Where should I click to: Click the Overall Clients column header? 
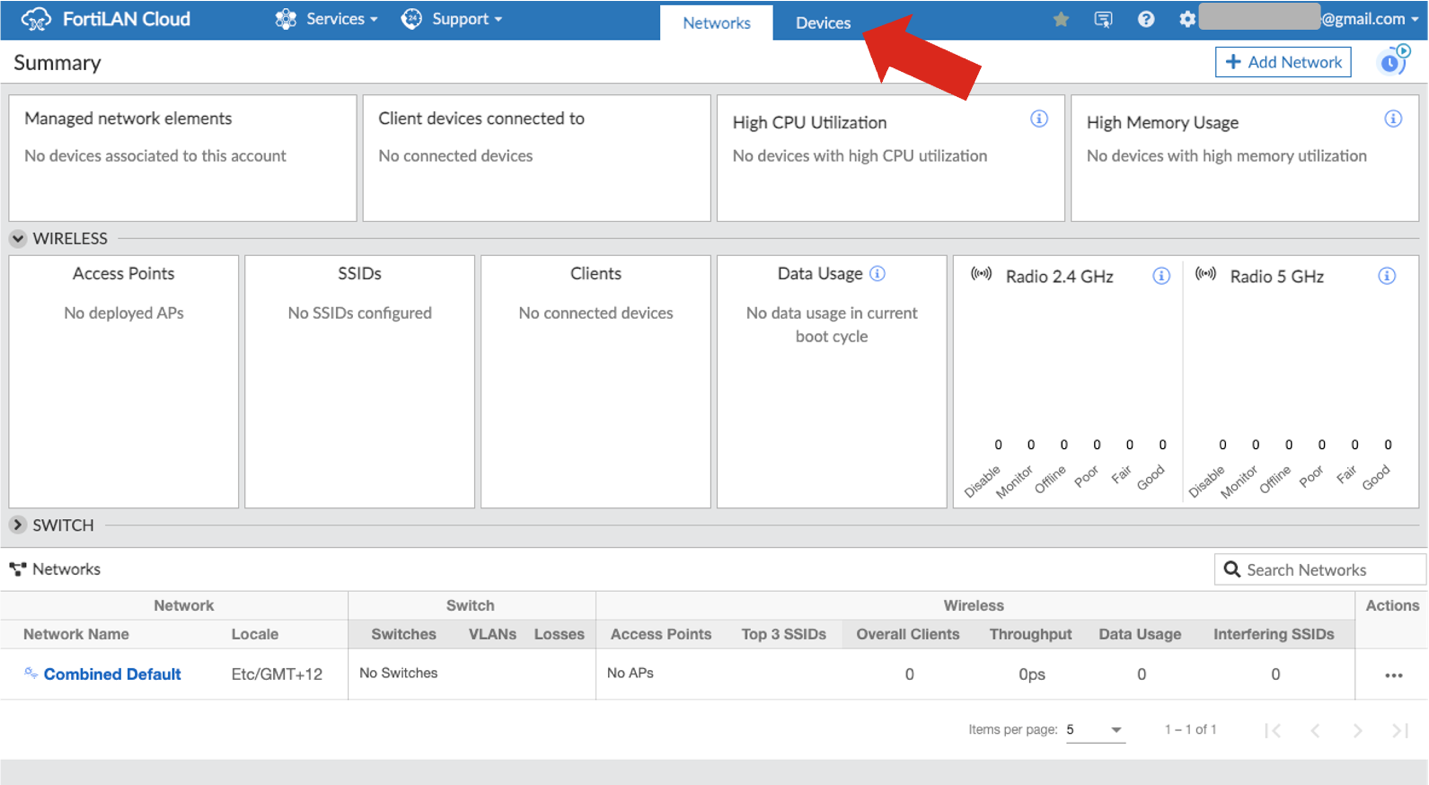coord(908,634)
